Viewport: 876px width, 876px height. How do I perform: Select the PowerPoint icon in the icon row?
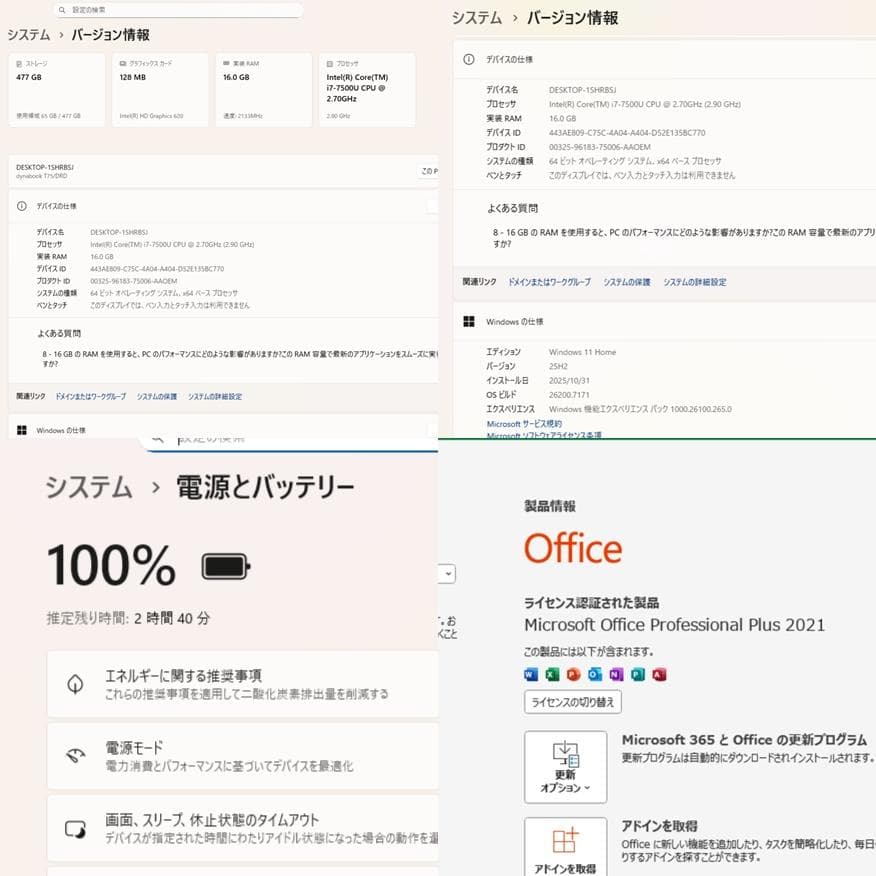click(571, 674)
